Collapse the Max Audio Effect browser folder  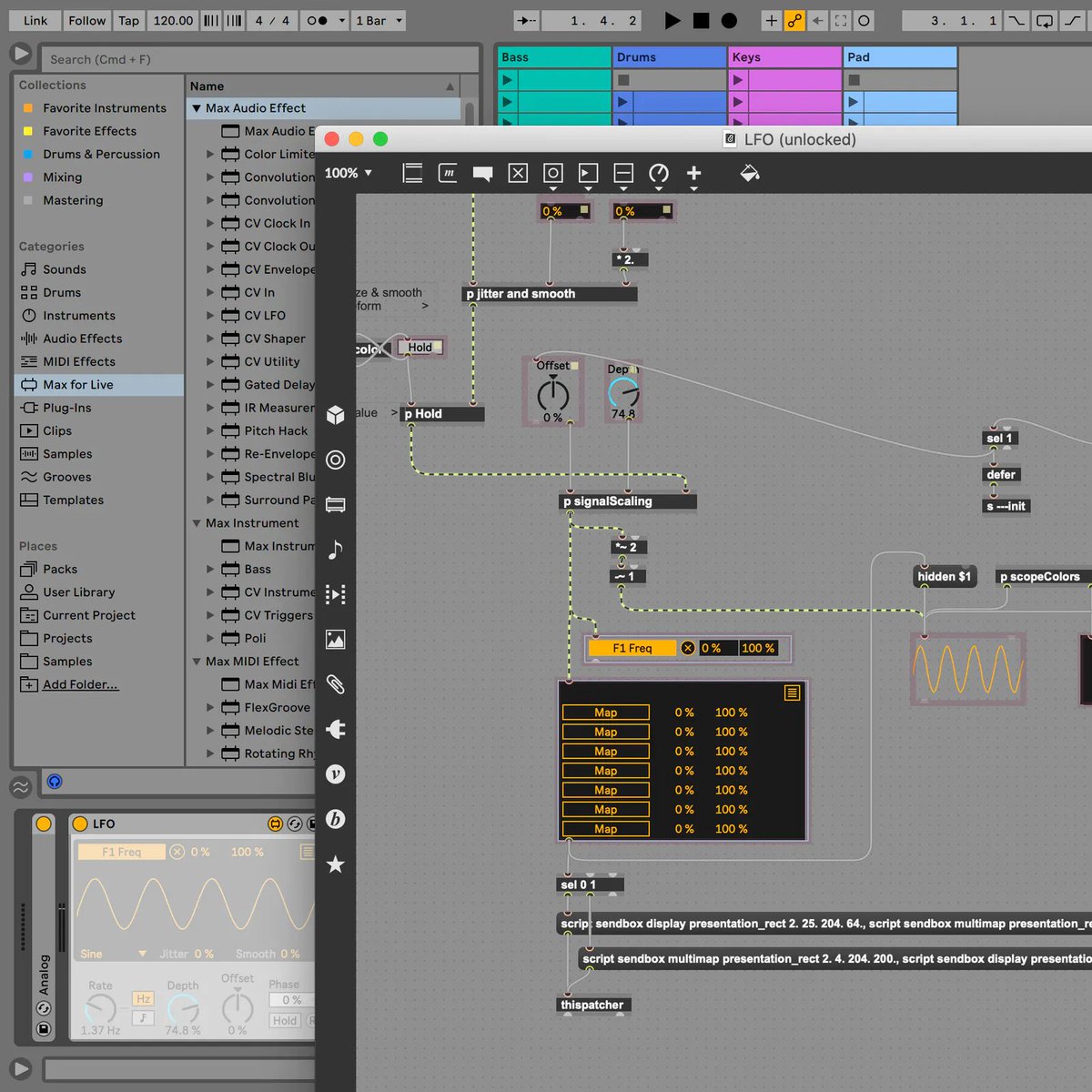(196, 107)
